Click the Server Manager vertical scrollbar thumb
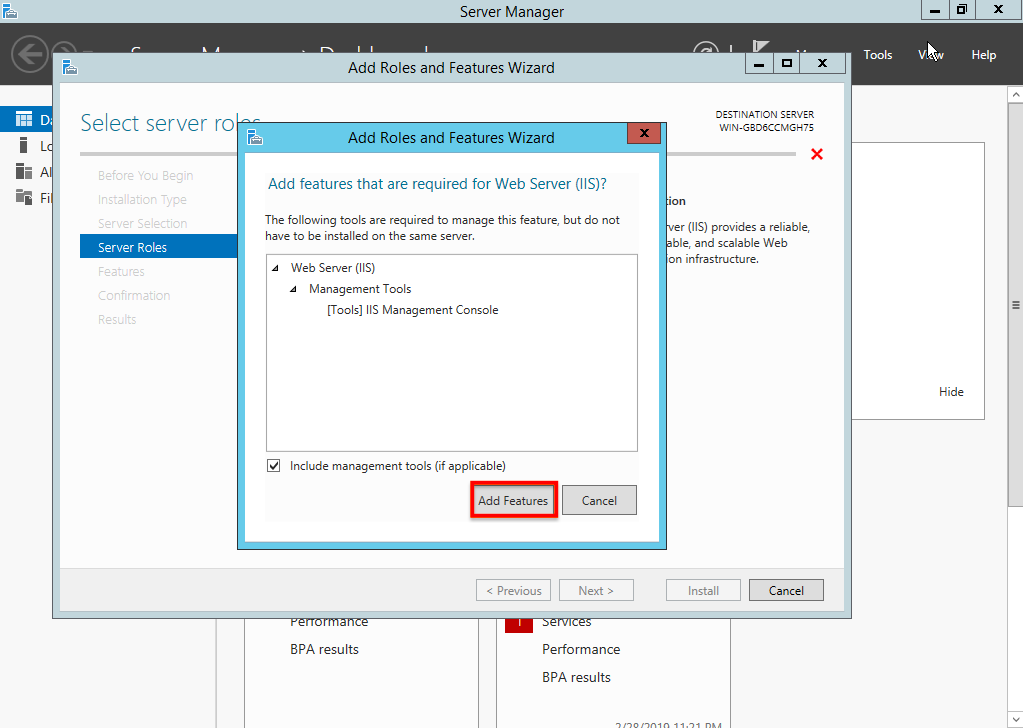The image size is (1023, 728). (x=1016, y=304)
